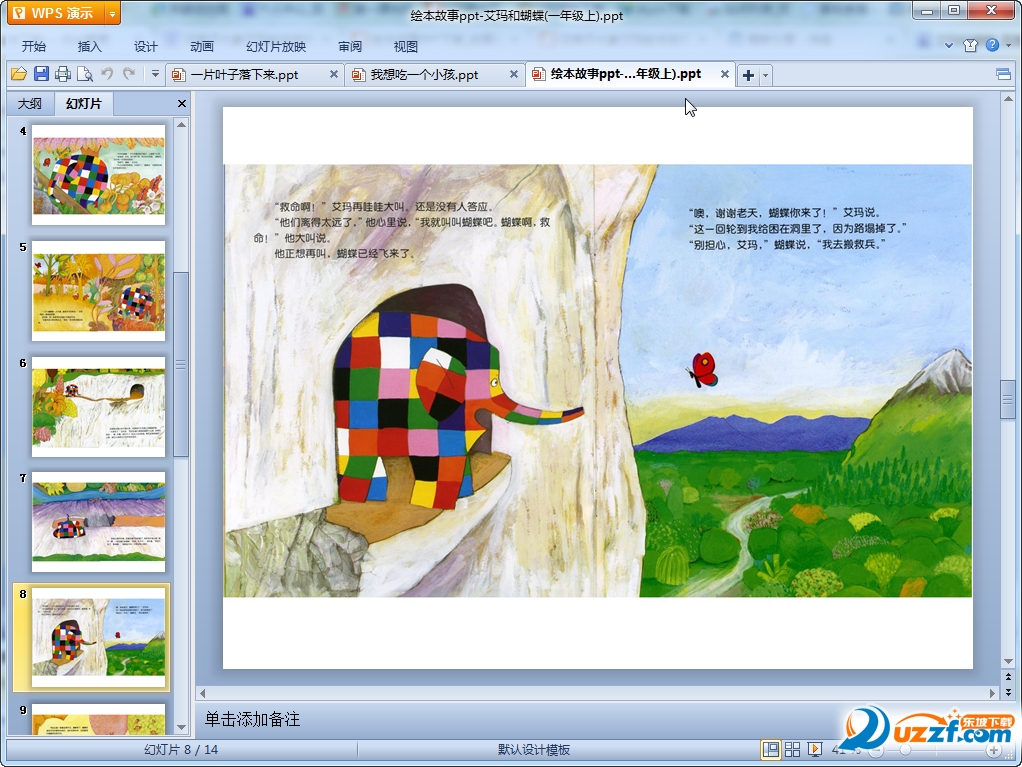Click the left text block on the slide
The width and height of the screenshot is (1022, 767).
(402, 230)
